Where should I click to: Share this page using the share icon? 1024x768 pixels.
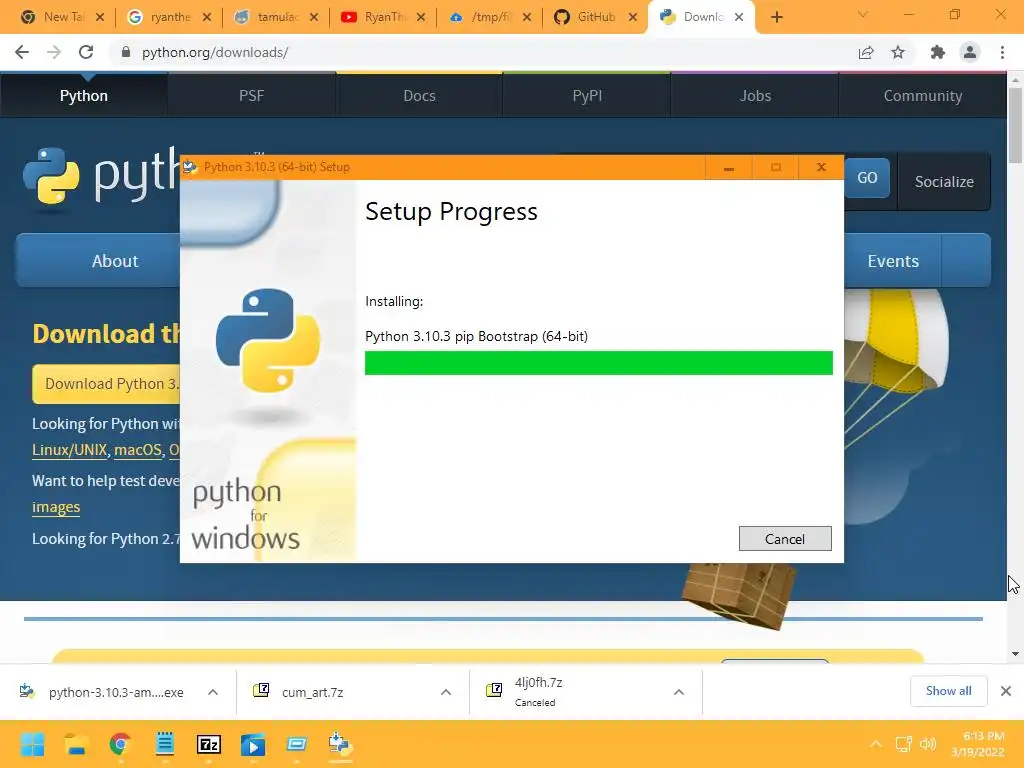point(866,52)
